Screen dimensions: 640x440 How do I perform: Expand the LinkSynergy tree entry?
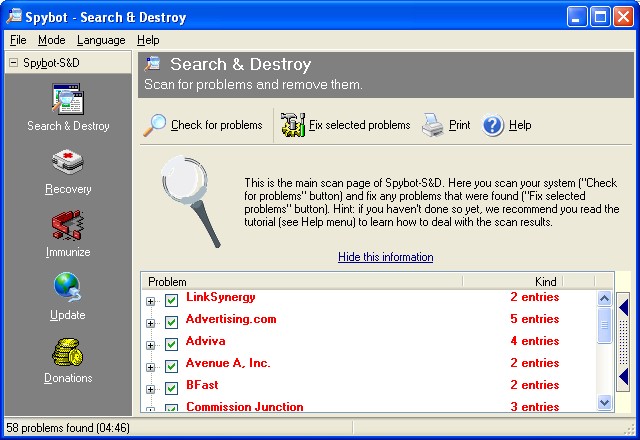151,302
